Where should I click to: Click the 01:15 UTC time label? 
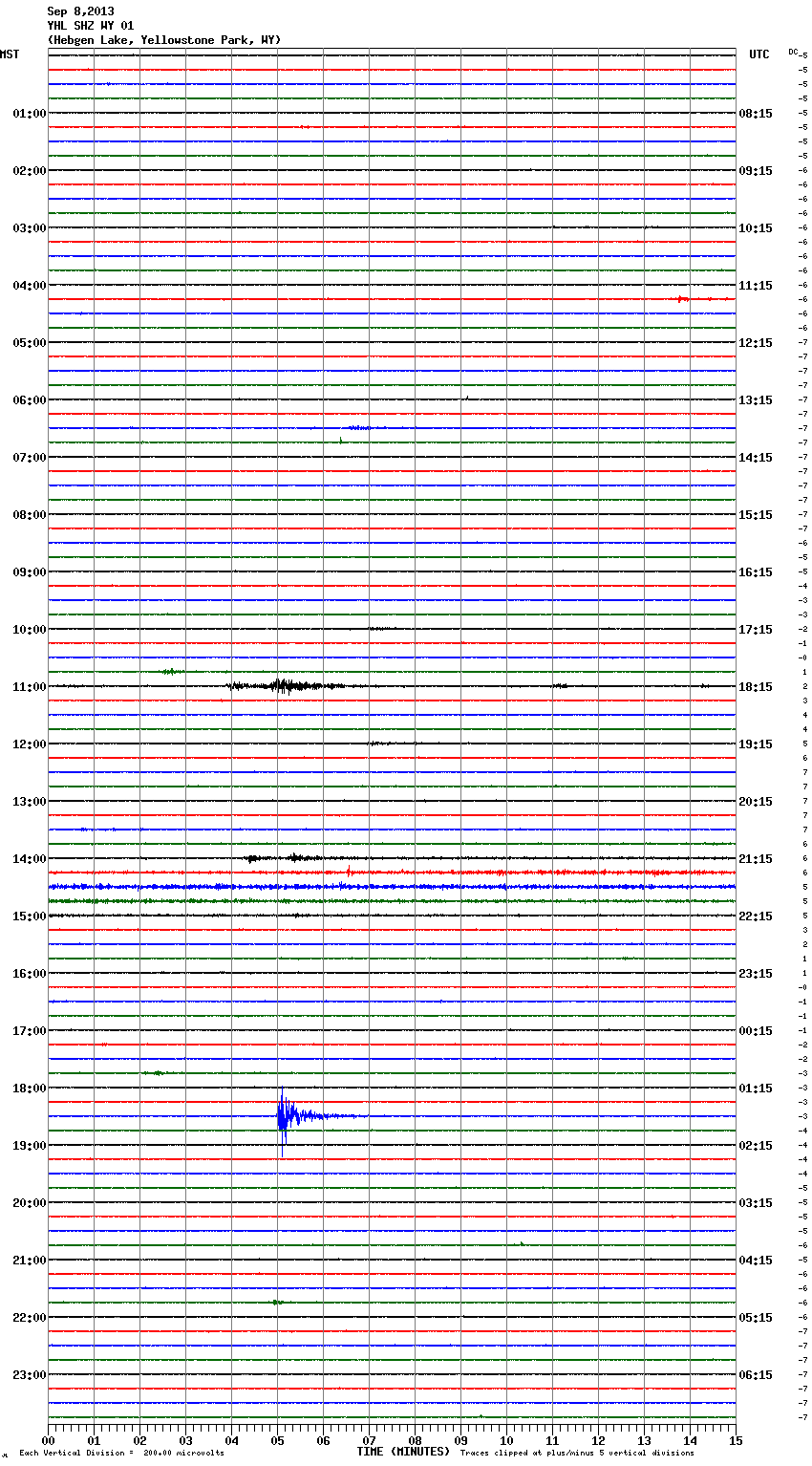(x=756, y=1089)
